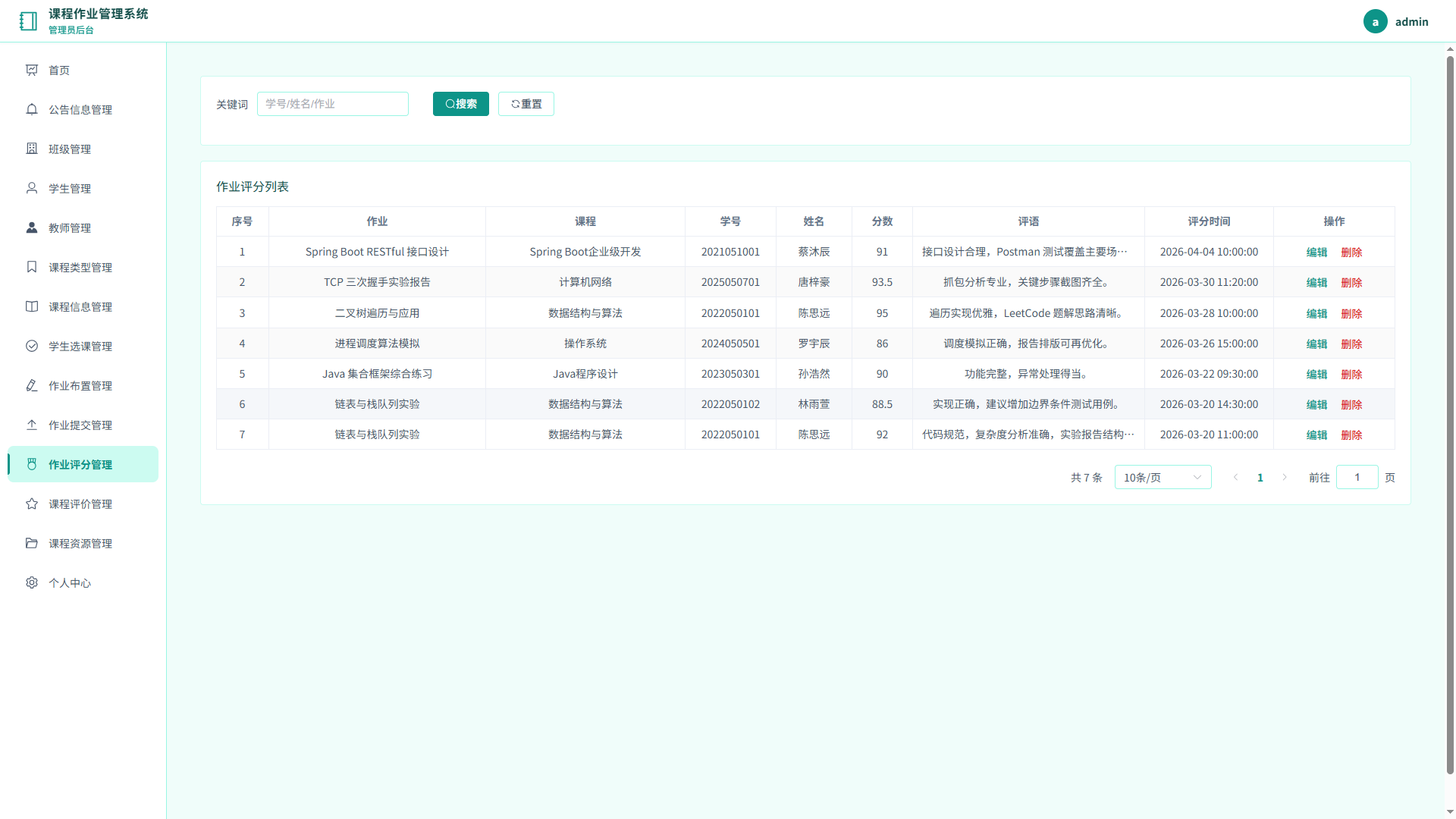Image resolution: width=1456 pixels, height=819 pixels.
Task: Click student ID 2021051001 cell
Action: (730, 252)
